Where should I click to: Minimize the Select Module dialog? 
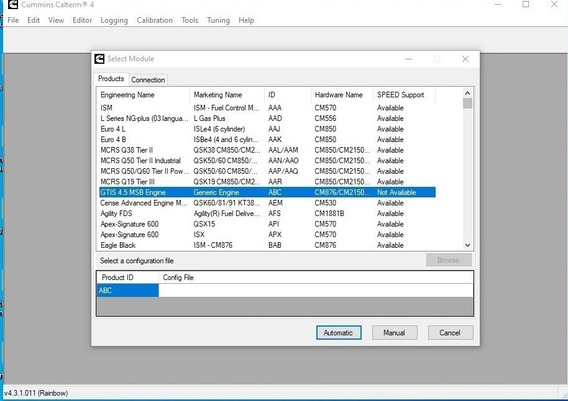409,59
